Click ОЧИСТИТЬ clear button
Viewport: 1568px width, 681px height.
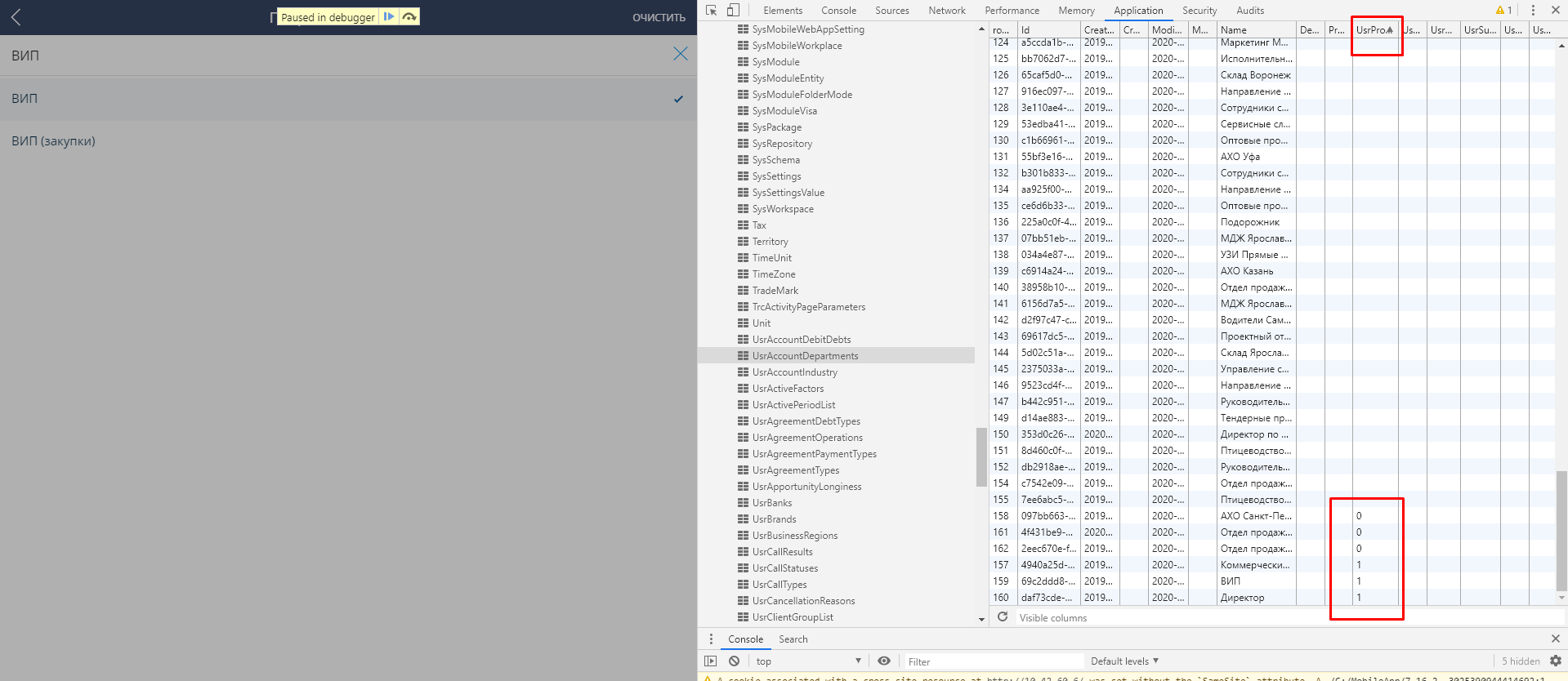[x=659, y=17]
